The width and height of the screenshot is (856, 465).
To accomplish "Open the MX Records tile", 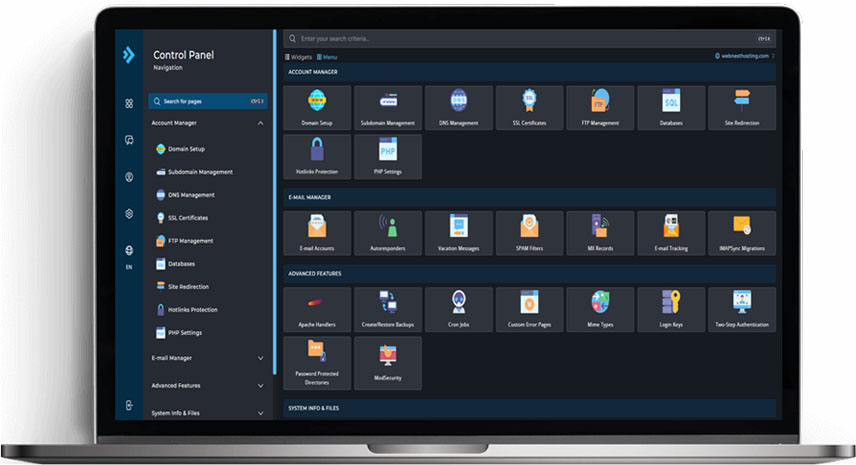I will (x=600, y=233).
